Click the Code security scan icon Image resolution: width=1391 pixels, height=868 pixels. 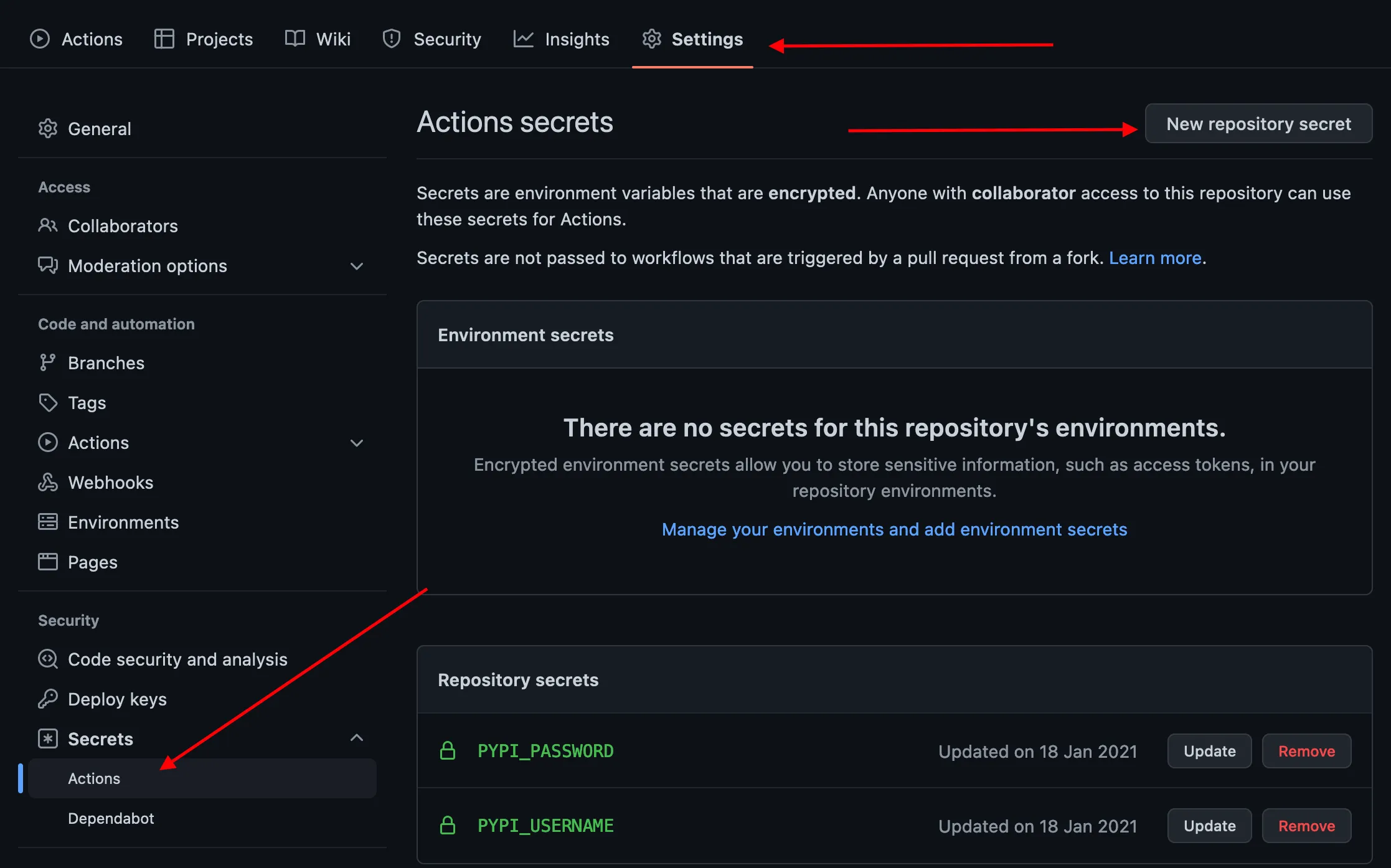48,659
